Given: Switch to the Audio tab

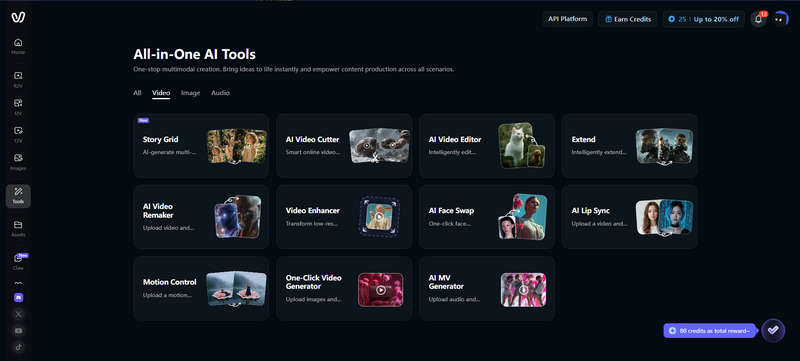Looking at the screenshot, I should [220, 93].
